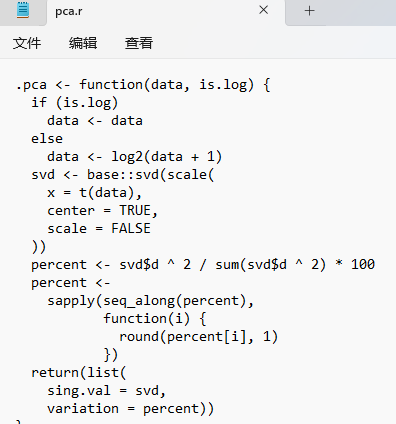Place cursor at 'sapply(seq_along(percent),' line
The height and width of the screenshot is (424, 396).
coord(150,301)
